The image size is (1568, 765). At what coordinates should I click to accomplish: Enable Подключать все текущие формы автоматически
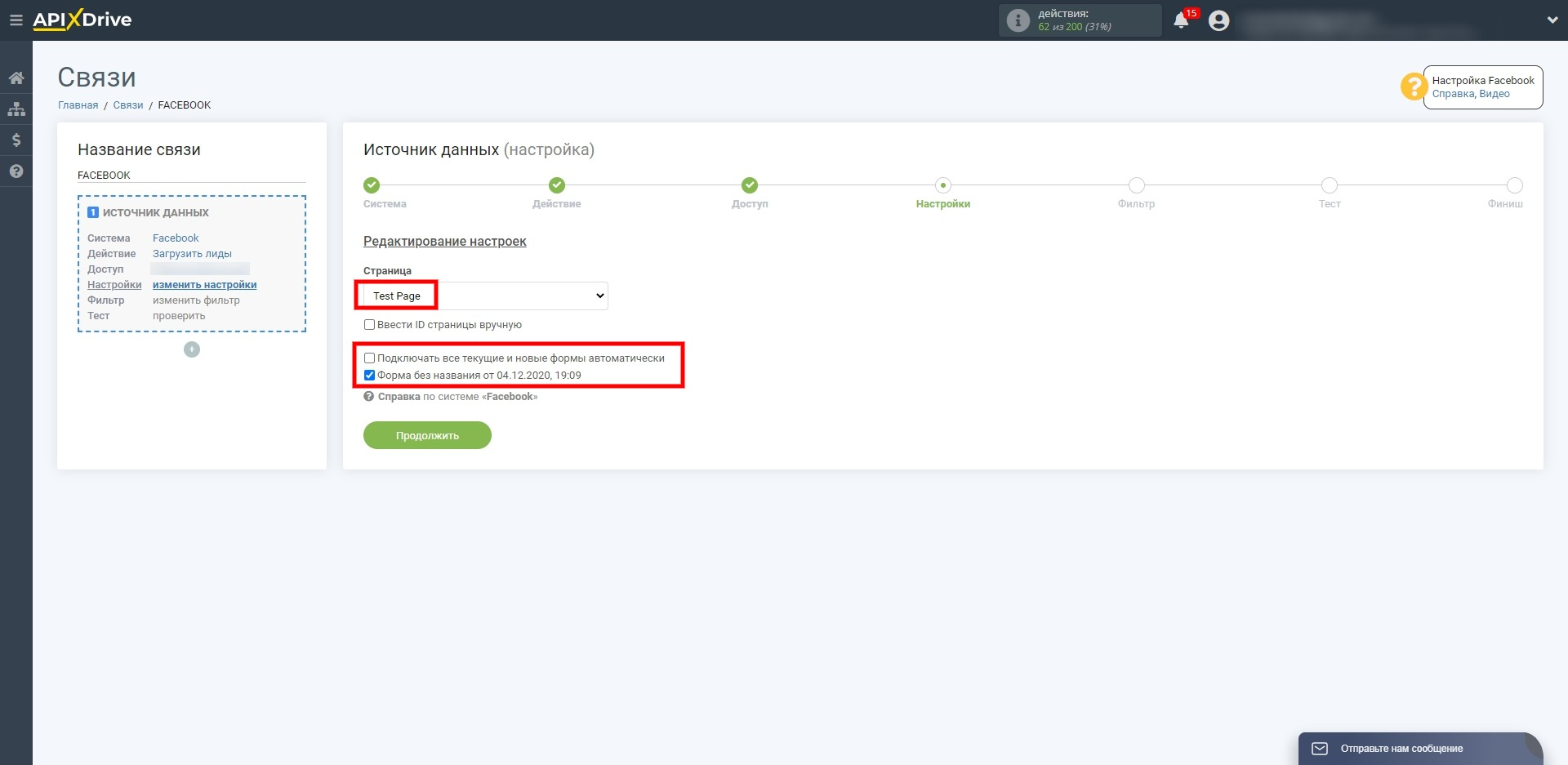pos(369,358)
